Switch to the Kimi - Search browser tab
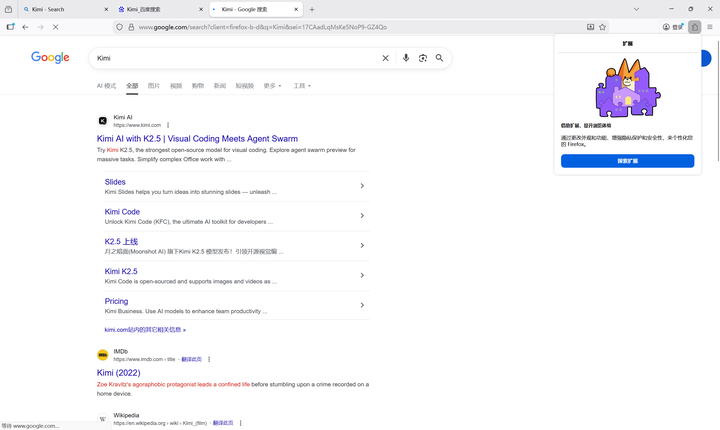The image size is (720, 430). point(60,9)
